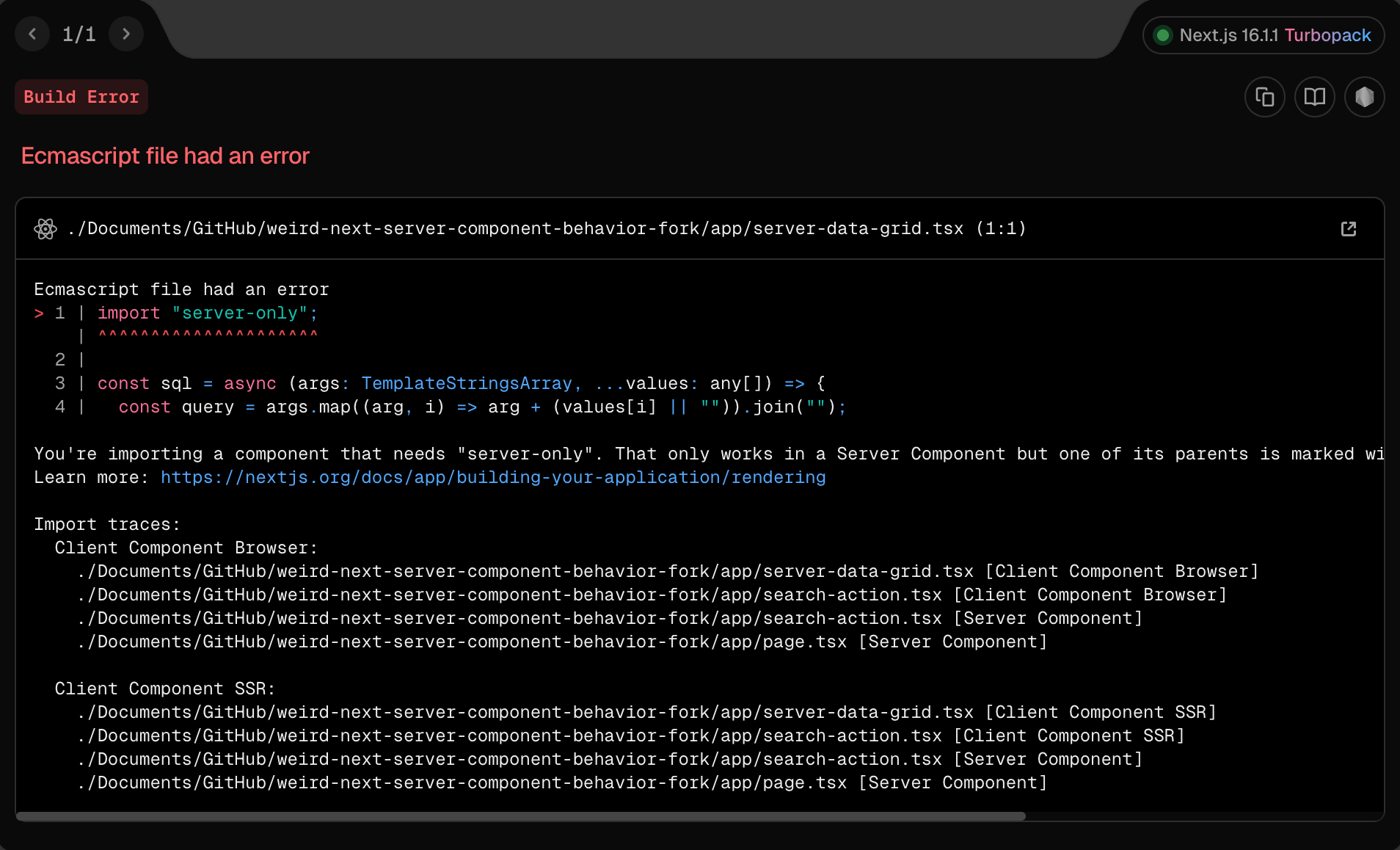Image resolution: width=1400 pixels, height=850 pixels.
Task: Click search-action.tsx [Server Component] under SSR trace
Action: 610,759
